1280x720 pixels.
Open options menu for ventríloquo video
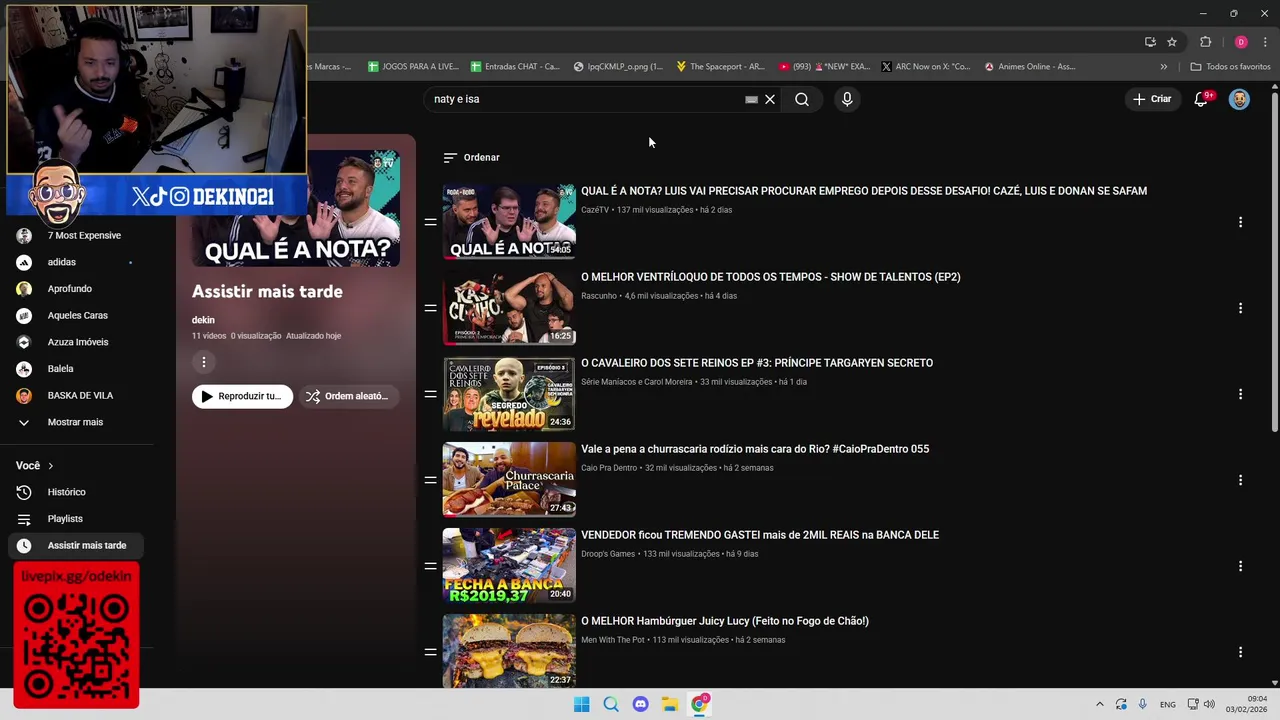tap(1240, 308)
